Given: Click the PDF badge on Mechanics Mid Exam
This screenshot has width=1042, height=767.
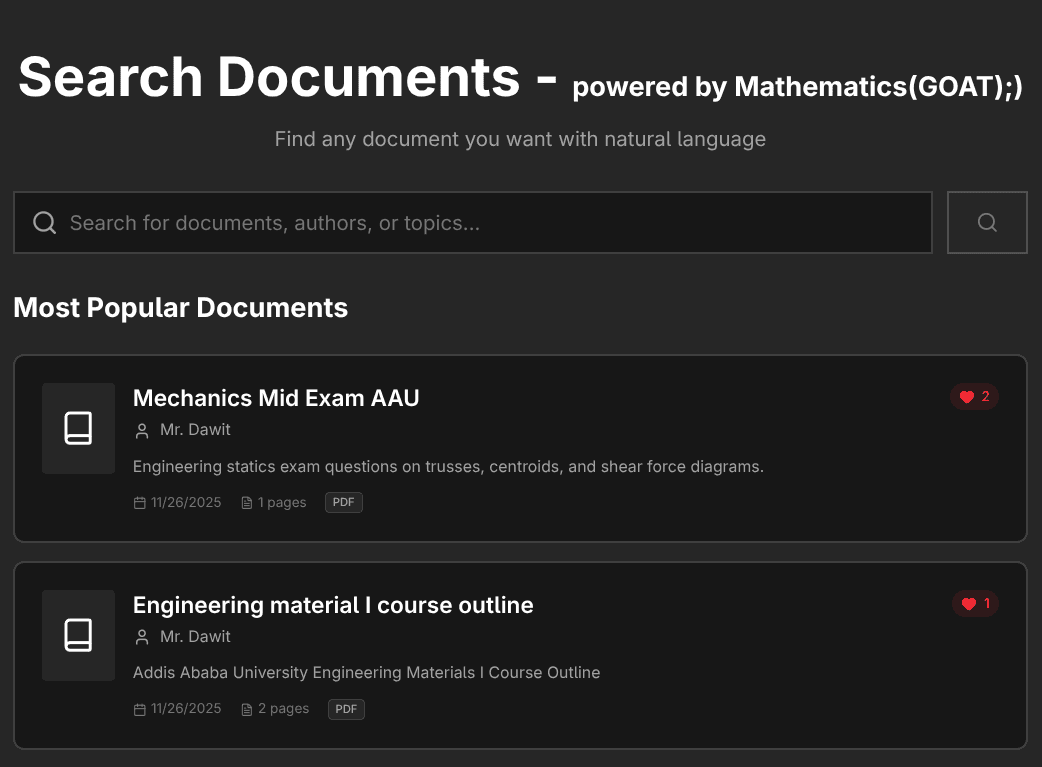Looking at the screenshot, I should (x=343, y=502).
